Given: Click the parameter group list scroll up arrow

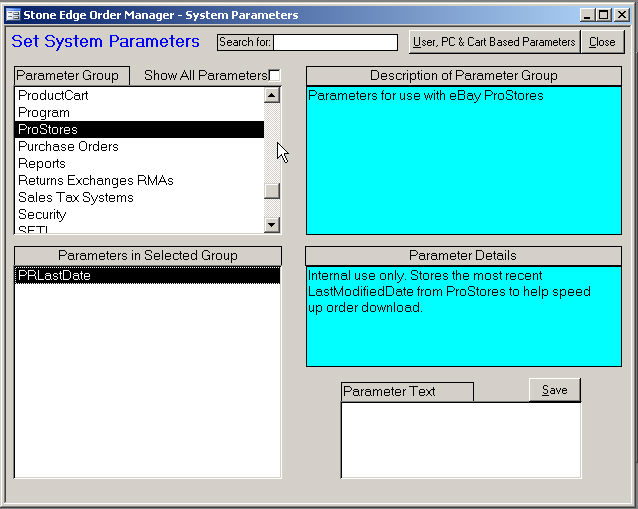Looking at the screenshot, I should click(272, 96).
